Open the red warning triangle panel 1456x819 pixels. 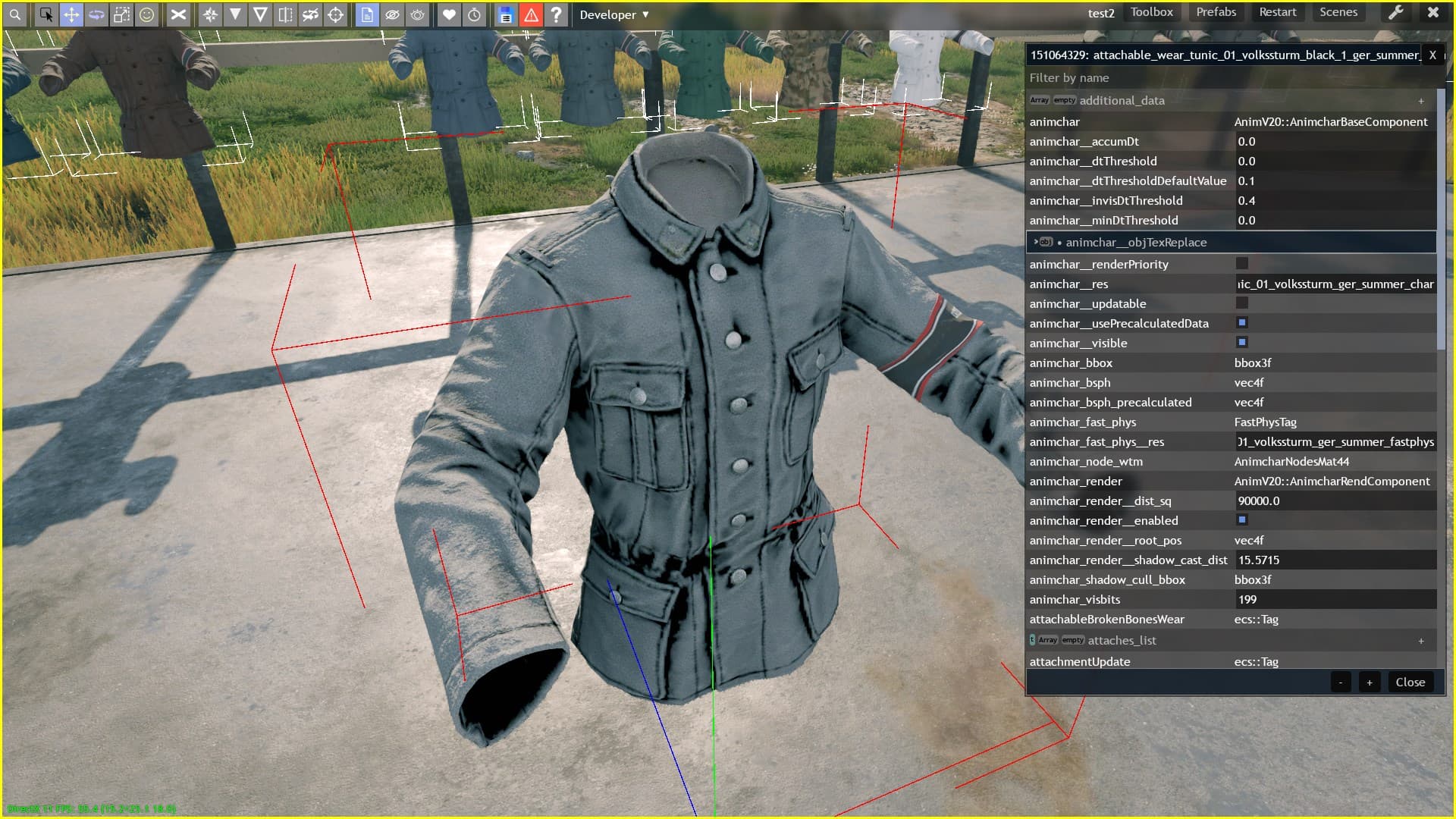coord(531,14)
